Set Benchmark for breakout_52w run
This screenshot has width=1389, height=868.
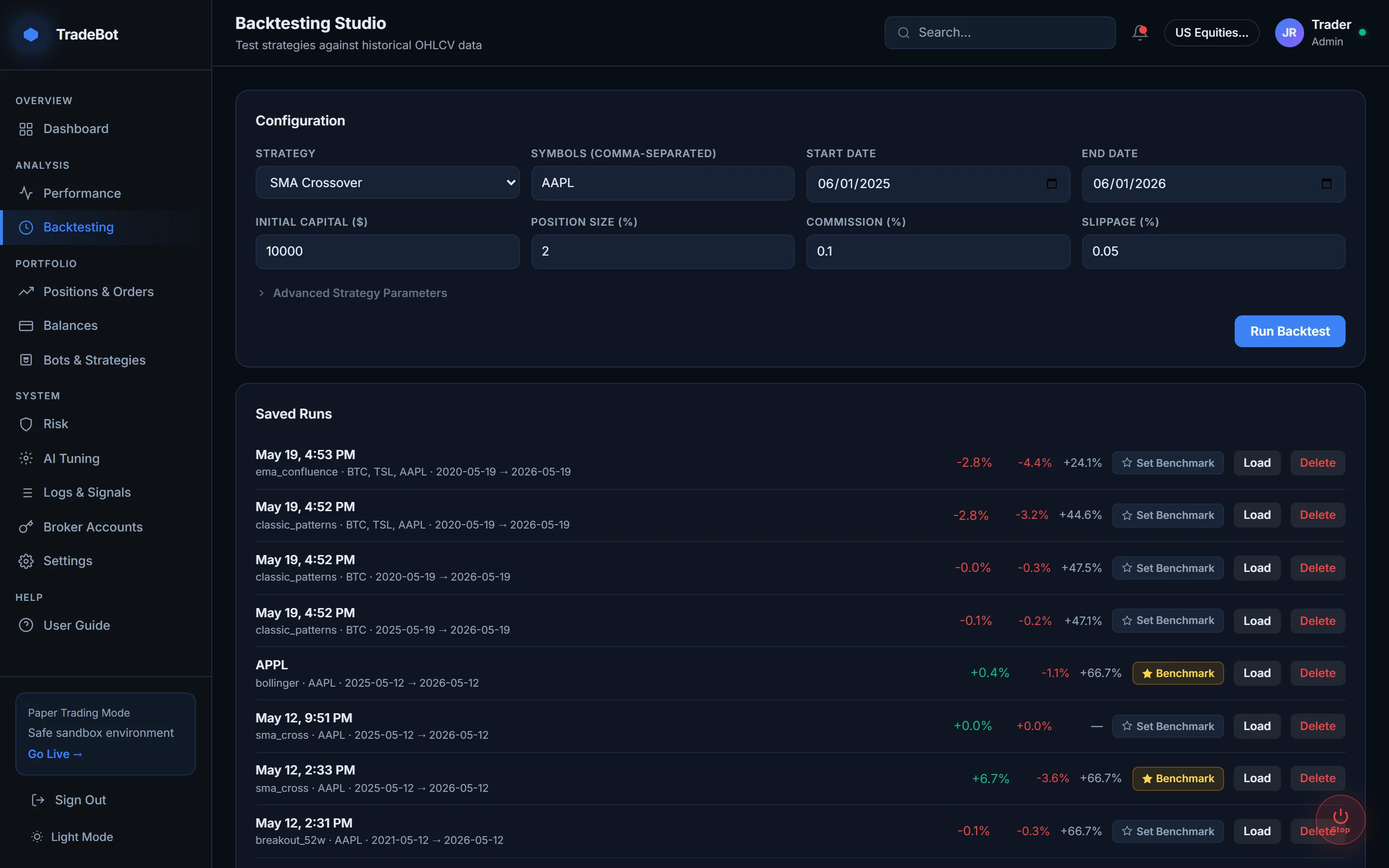point(1168,831)
